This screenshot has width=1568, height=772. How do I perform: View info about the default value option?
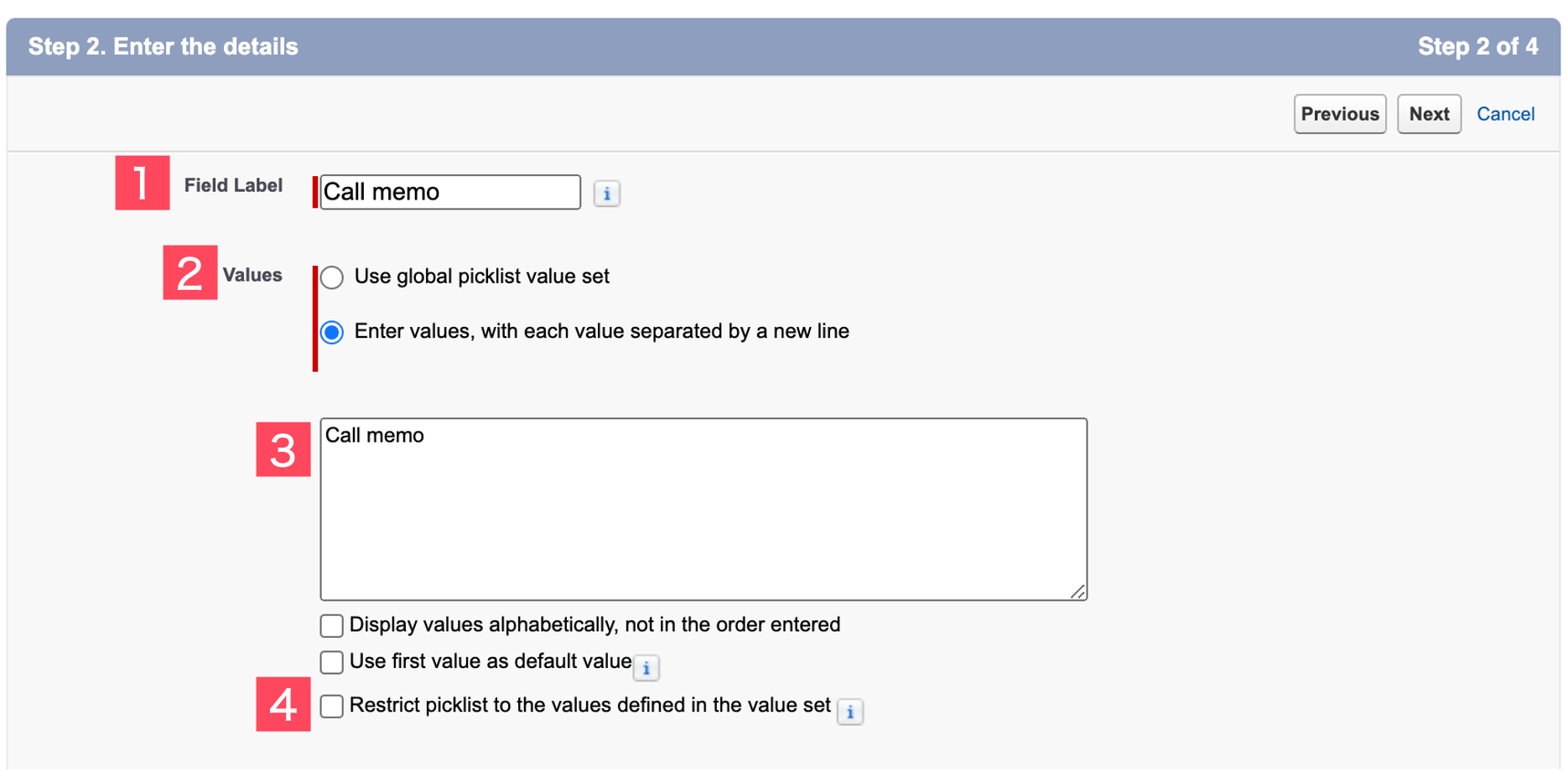646,668
